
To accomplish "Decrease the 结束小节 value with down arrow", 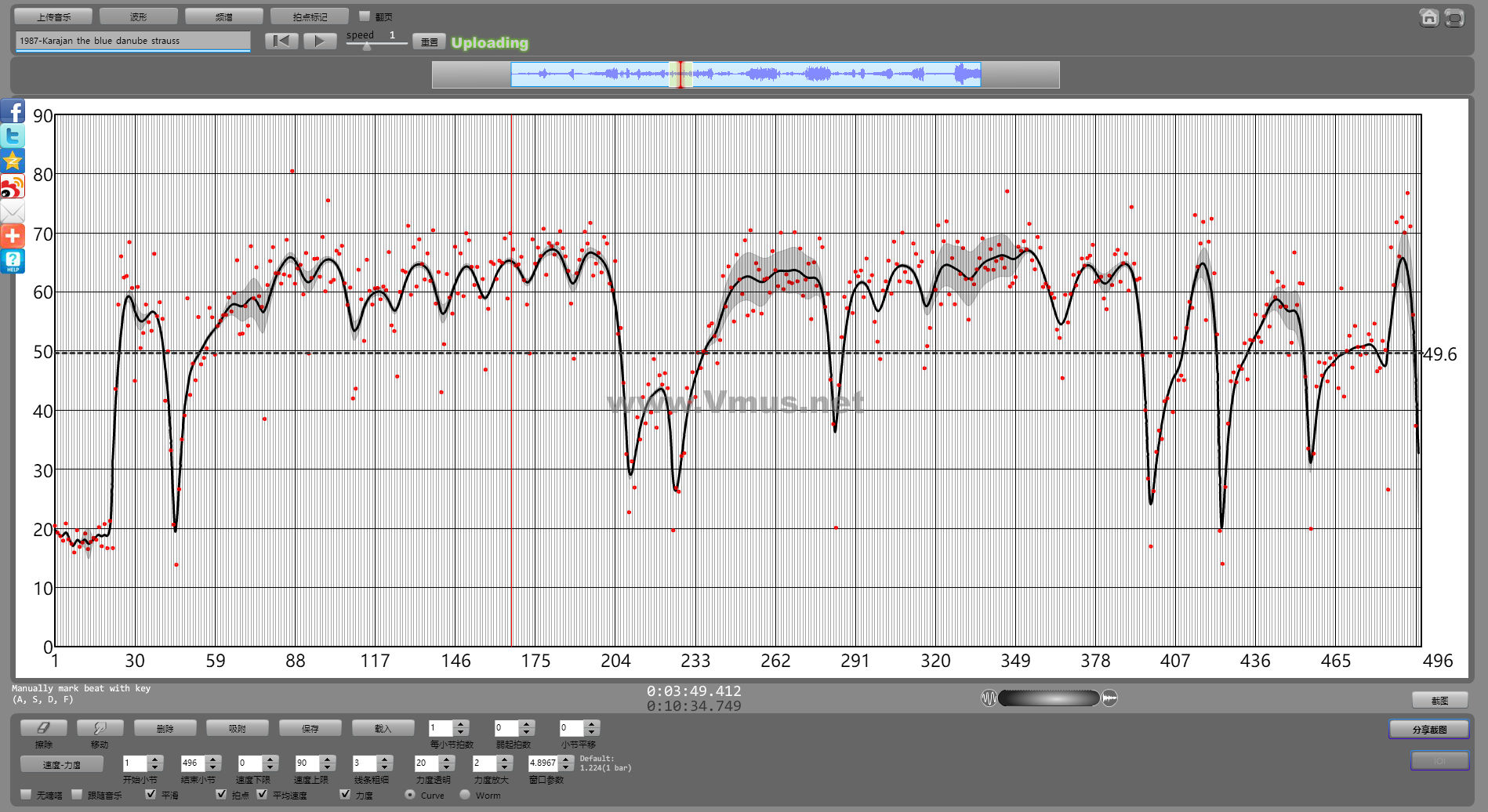I will click(x=212, y=767).
